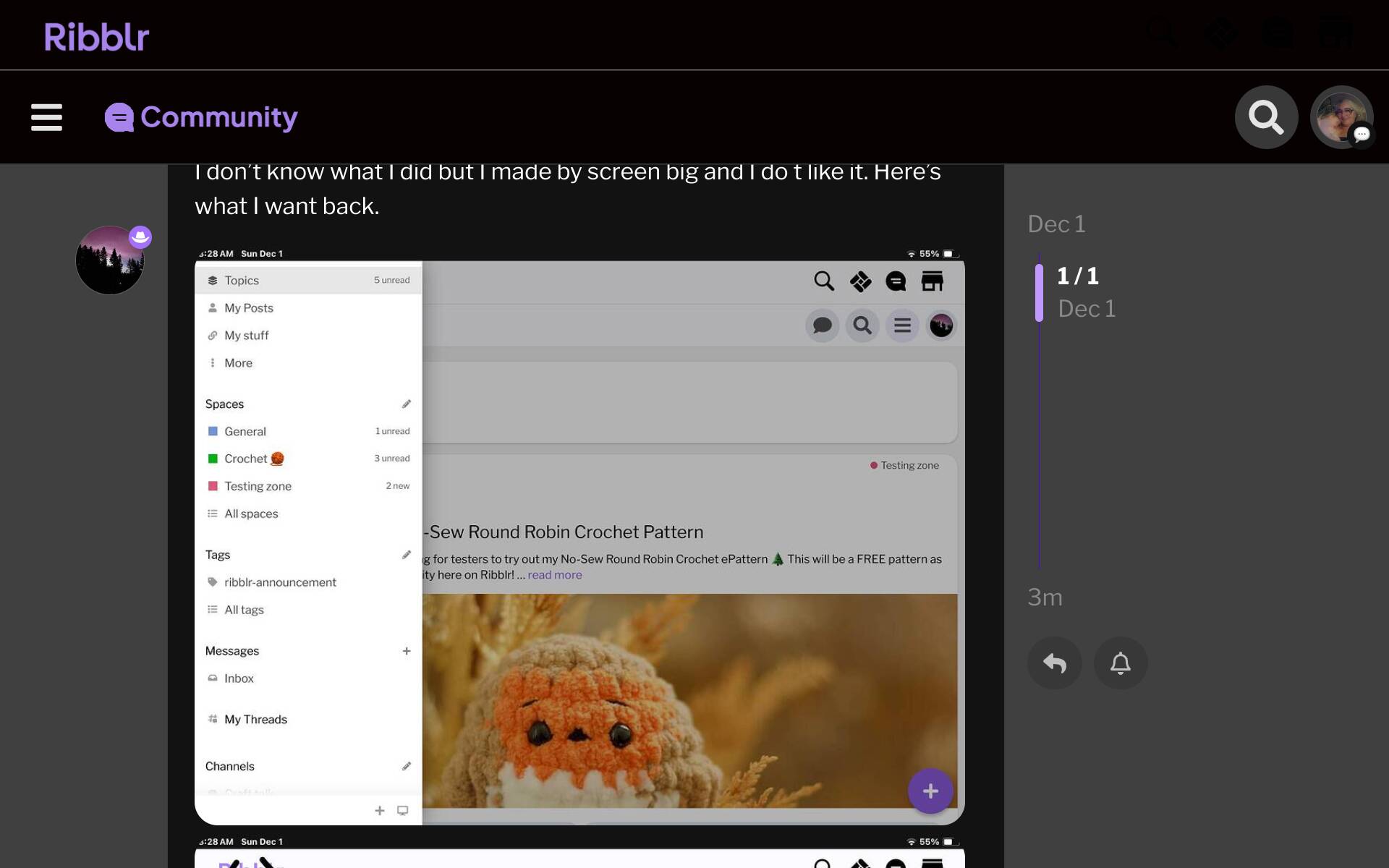Click the magnifier icon in the screenshot's top bar
The height and width of the screenshot is (868, 1389).
tap(824, 281)
